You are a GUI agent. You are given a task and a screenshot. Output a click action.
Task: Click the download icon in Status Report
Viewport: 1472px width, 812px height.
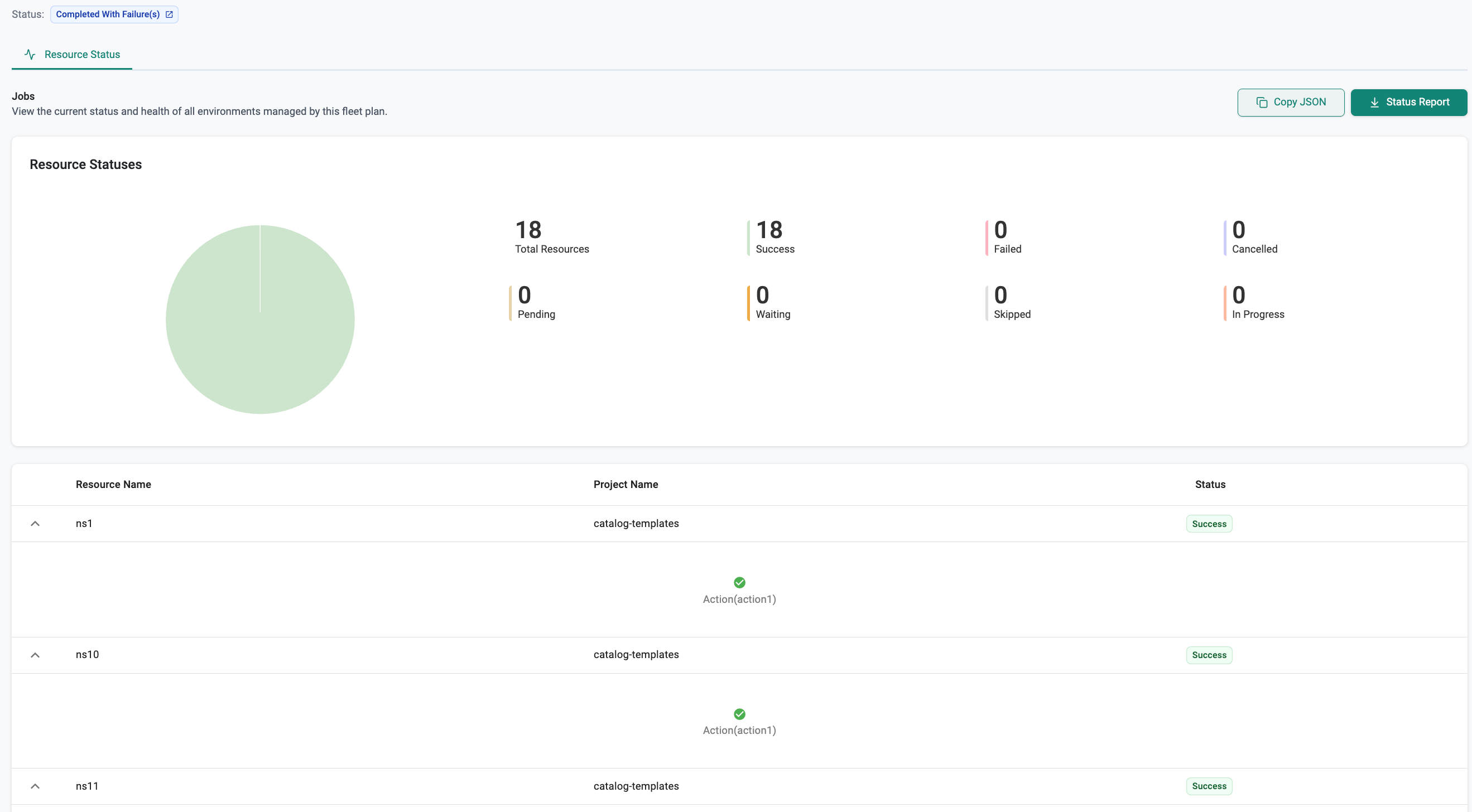[1374, 102]
